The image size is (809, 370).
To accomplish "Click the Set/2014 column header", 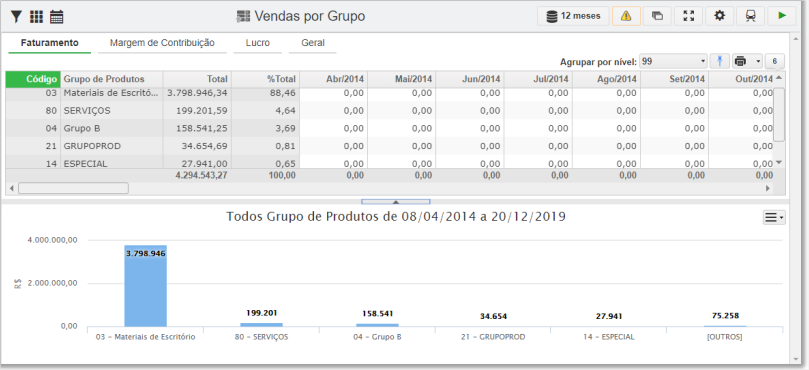I will point(674,79).
